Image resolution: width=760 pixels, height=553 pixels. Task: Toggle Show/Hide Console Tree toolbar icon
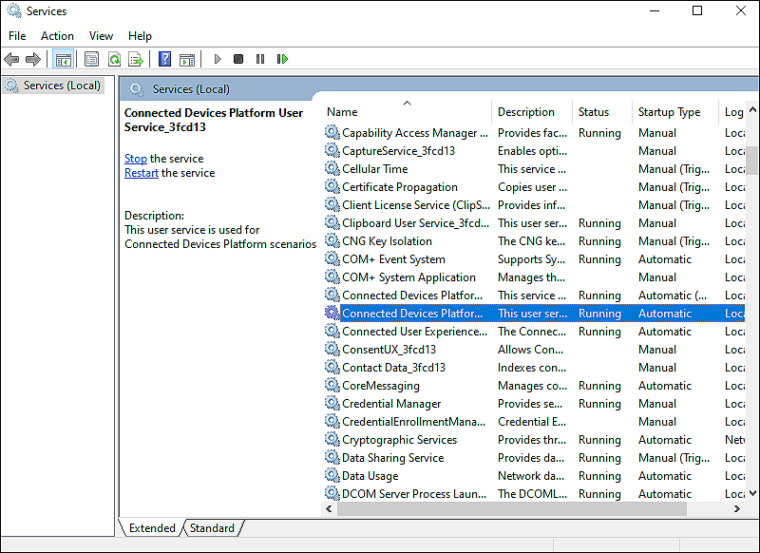tap(63, 60)
